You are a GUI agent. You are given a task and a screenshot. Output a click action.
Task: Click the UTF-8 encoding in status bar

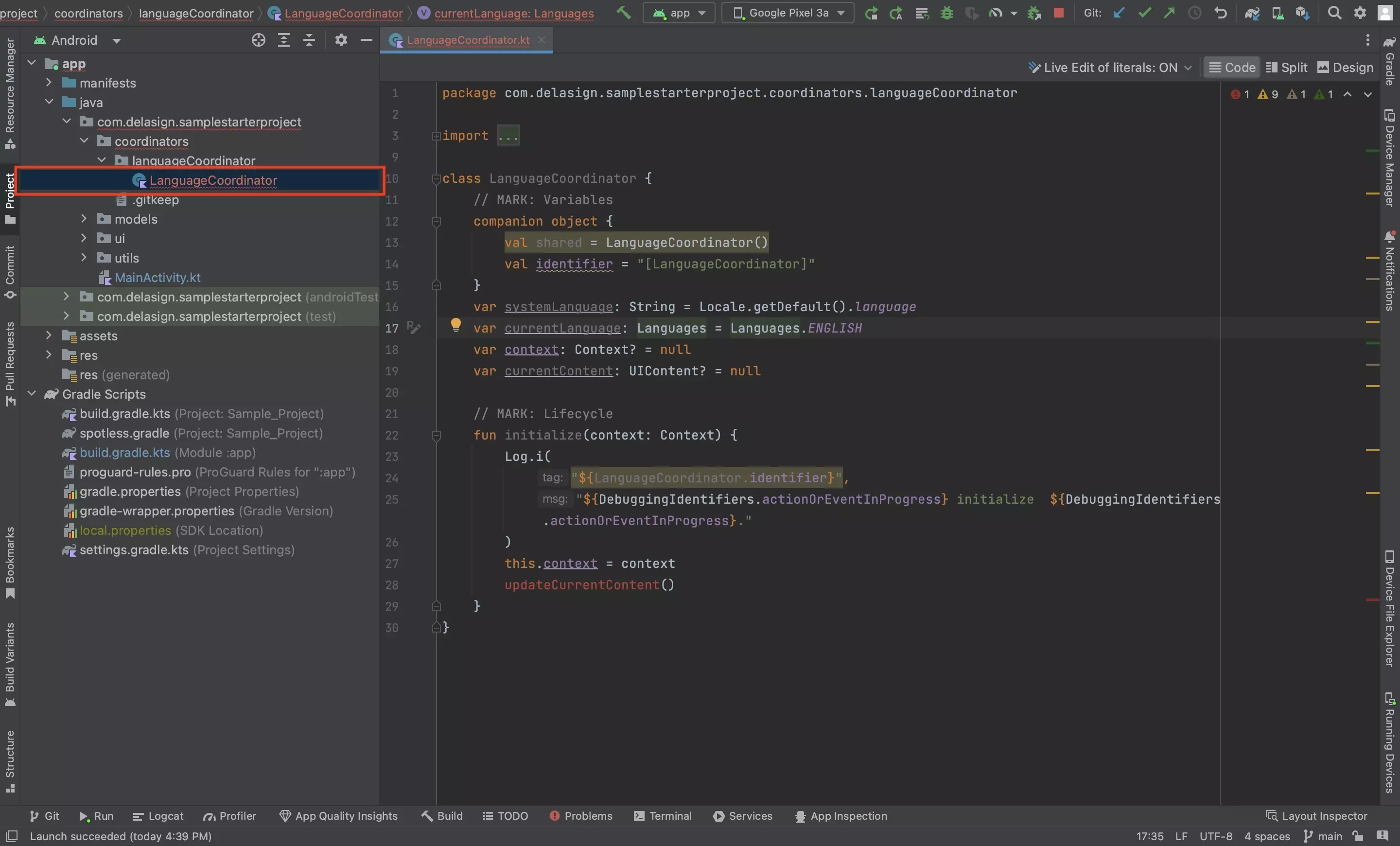[x=1216, y=836]
